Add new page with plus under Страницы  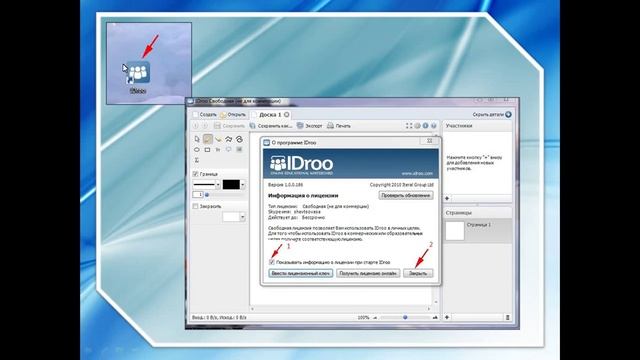point(447,317)
